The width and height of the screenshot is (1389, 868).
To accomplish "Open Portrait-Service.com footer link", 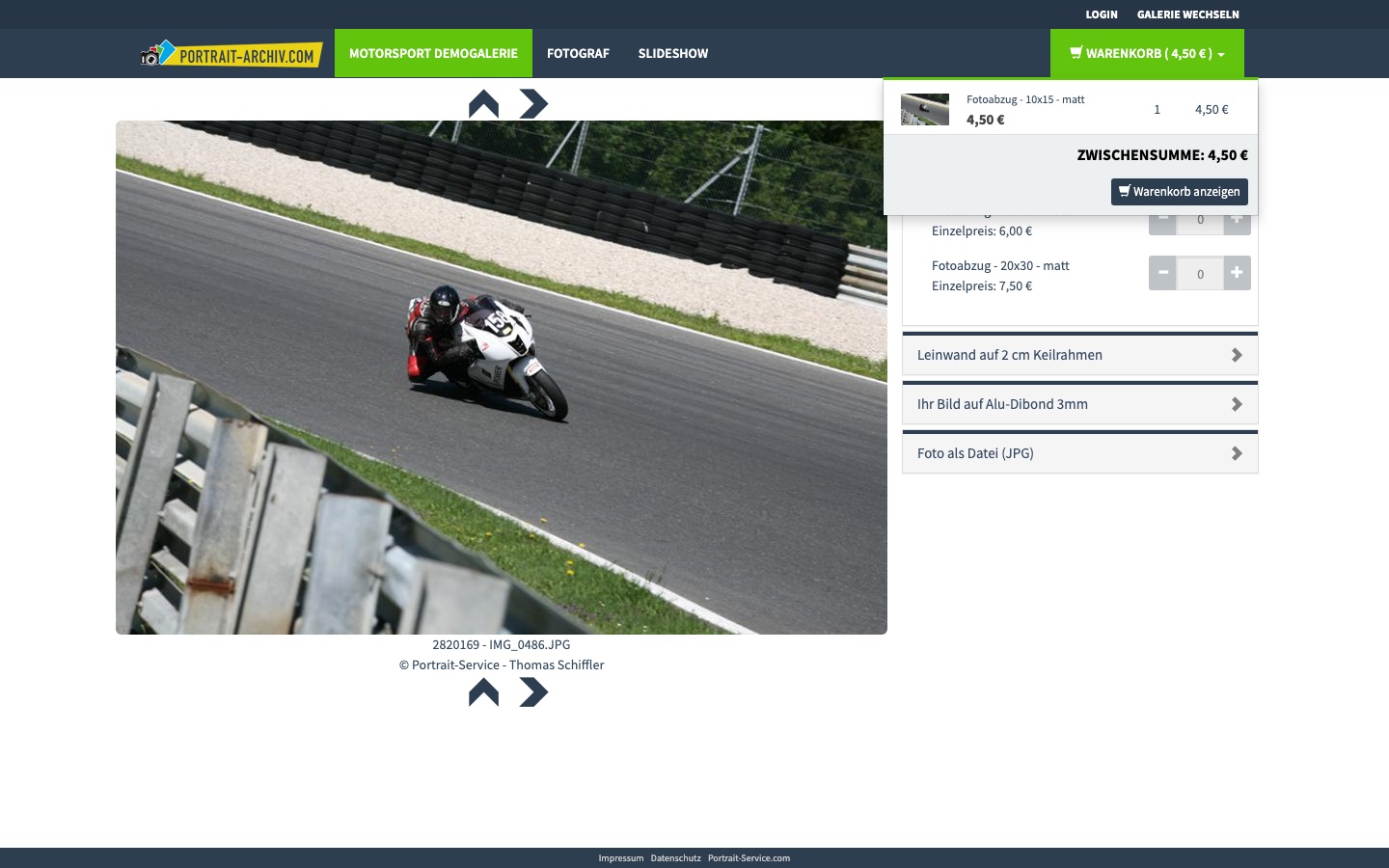I will [749, 858].
